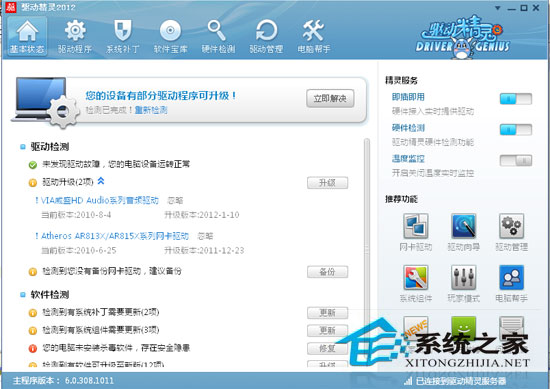Viewport: 550px width, 389px height.
Task: Open the 玩家模式 sliders icon
Action: (463, 283)
